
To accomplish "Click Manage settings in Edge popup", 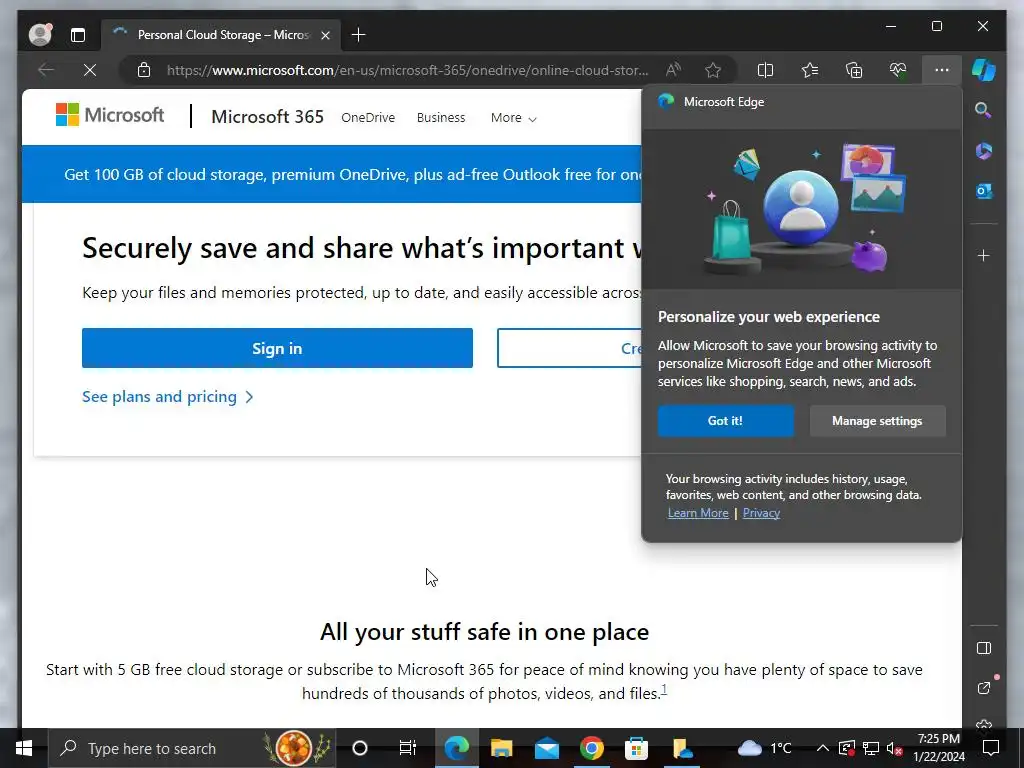I will pos(877,421).
